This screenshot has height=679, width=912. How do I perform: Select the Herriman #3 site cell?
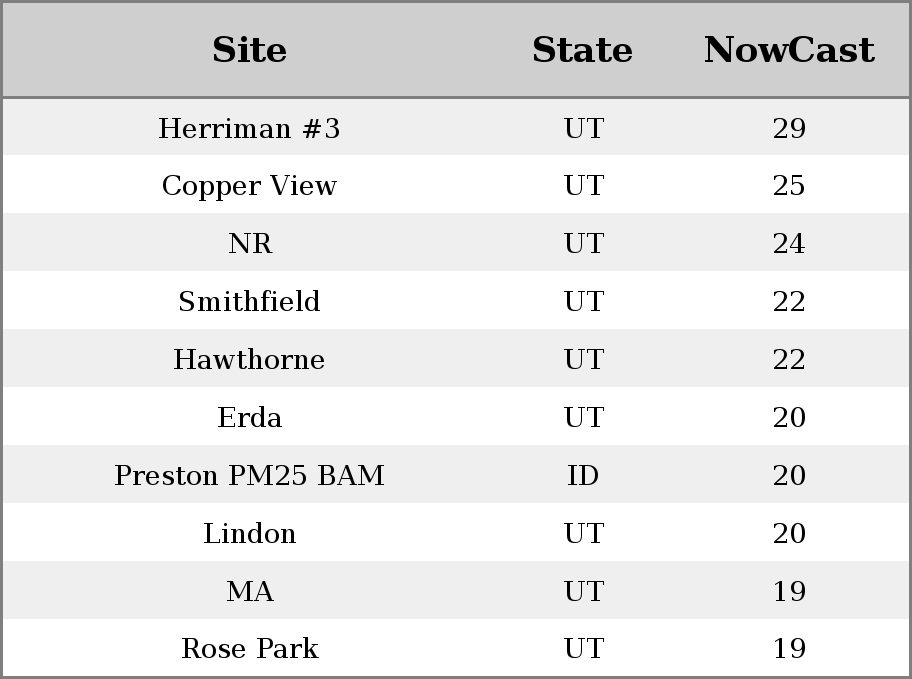249,129
